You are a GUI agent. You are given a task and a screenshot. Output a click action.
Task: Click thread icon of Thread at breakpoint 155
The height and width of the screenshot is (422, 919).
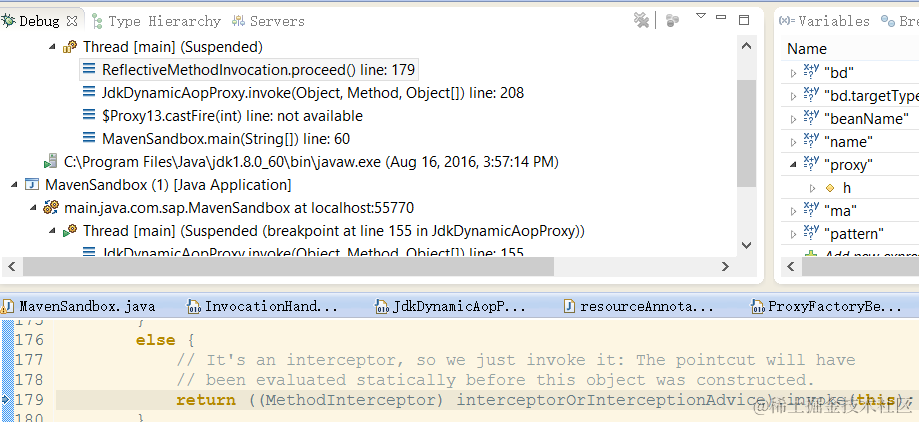(x=70, y=230)
